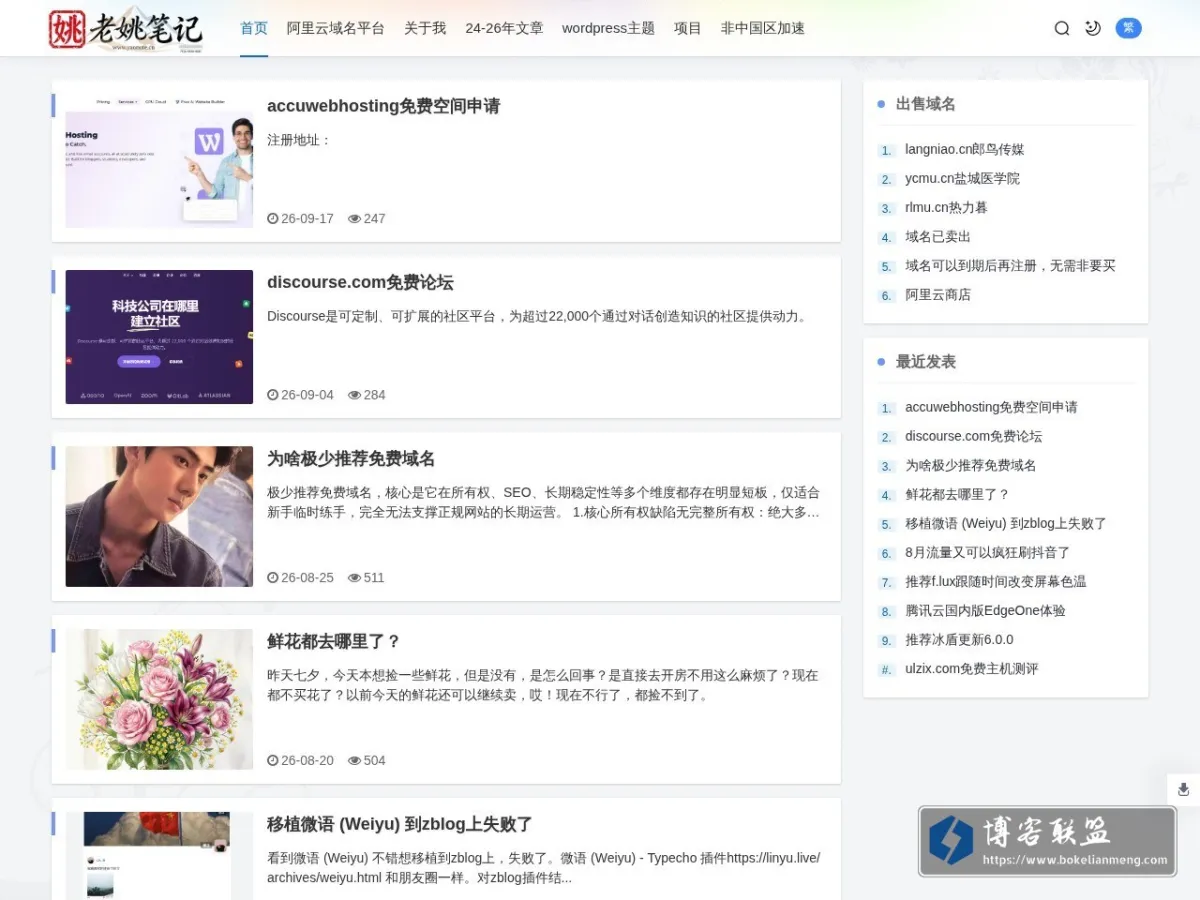The image size is (1200, 900).
Task: Click clock icon beside 26-09-04
Action: (273, 395)
